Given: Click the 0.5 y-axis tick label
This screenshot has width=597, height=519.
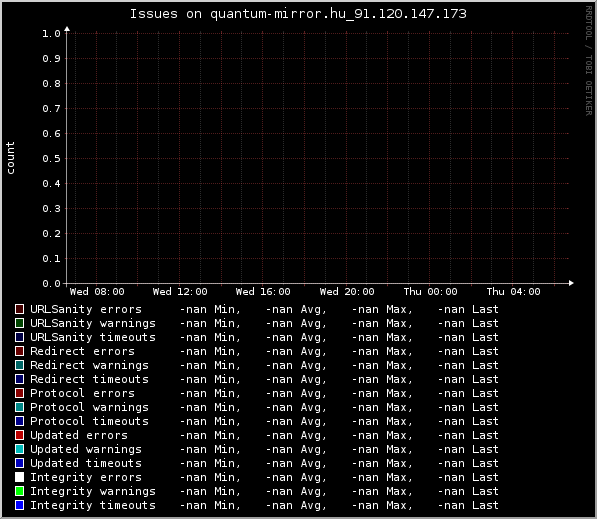Looking at the screenshot, I should click(x=51, y=159).
